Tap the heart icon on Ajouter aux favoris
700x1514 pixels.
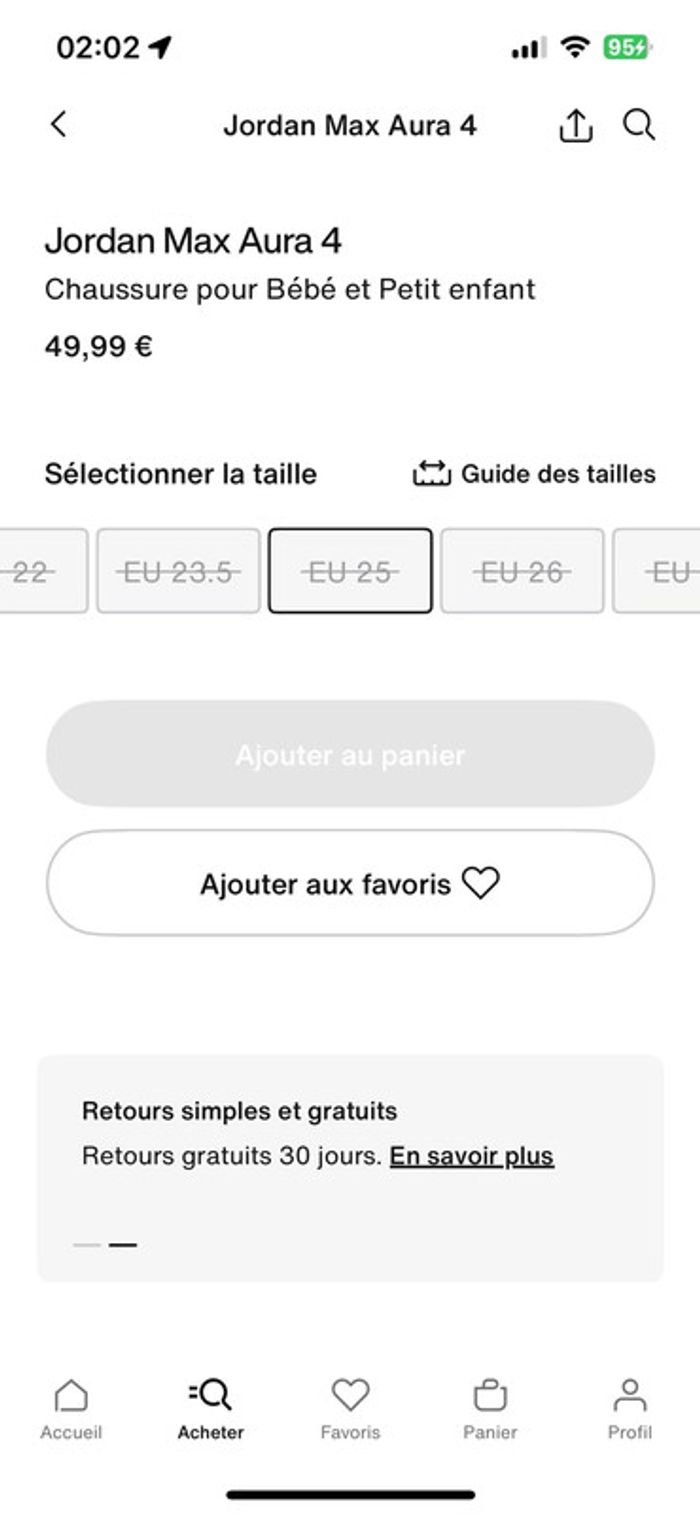point(480,883)
